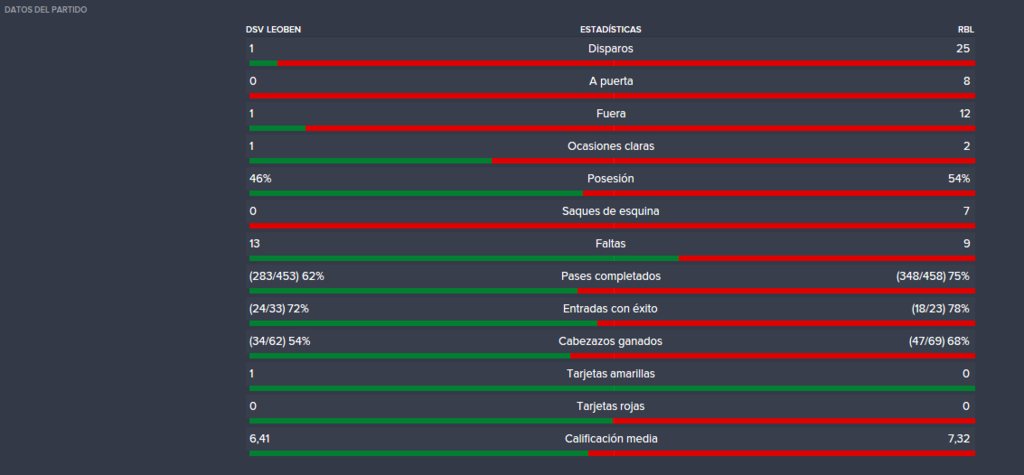1024x475 pixels.
Task: Click the green Posesión bar segment
Action: [416, 193]
